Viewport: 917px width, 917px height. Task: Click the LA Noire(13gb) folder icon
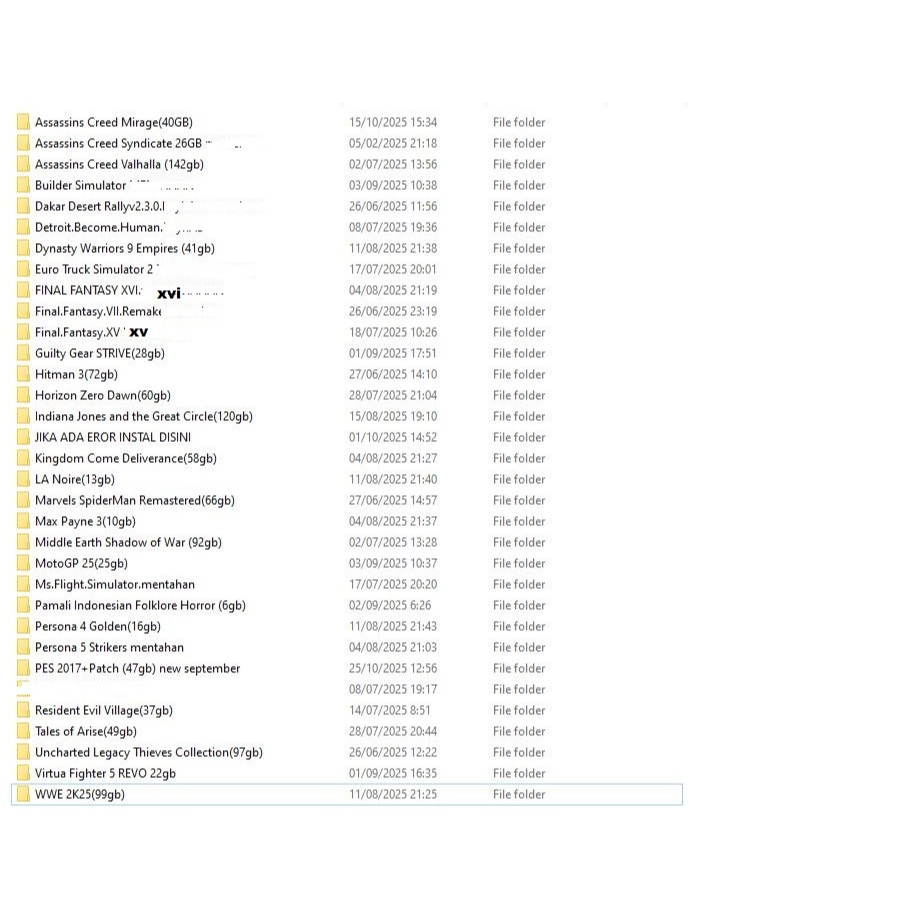(23, 479)
